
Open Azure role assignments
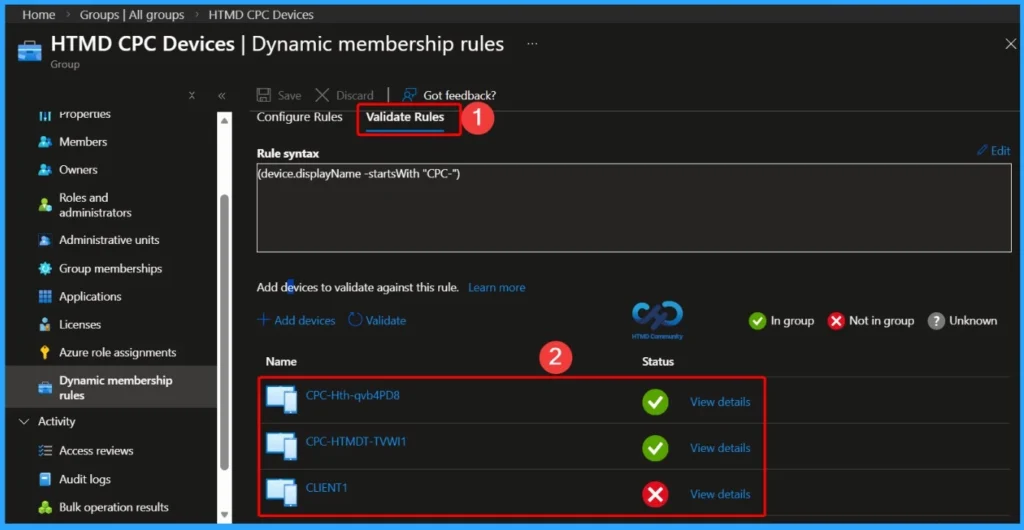coord(118,352)
